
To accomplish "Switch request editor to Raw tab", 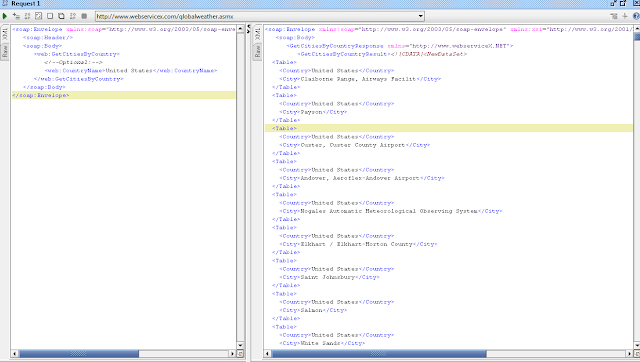I will pos(5,51).
